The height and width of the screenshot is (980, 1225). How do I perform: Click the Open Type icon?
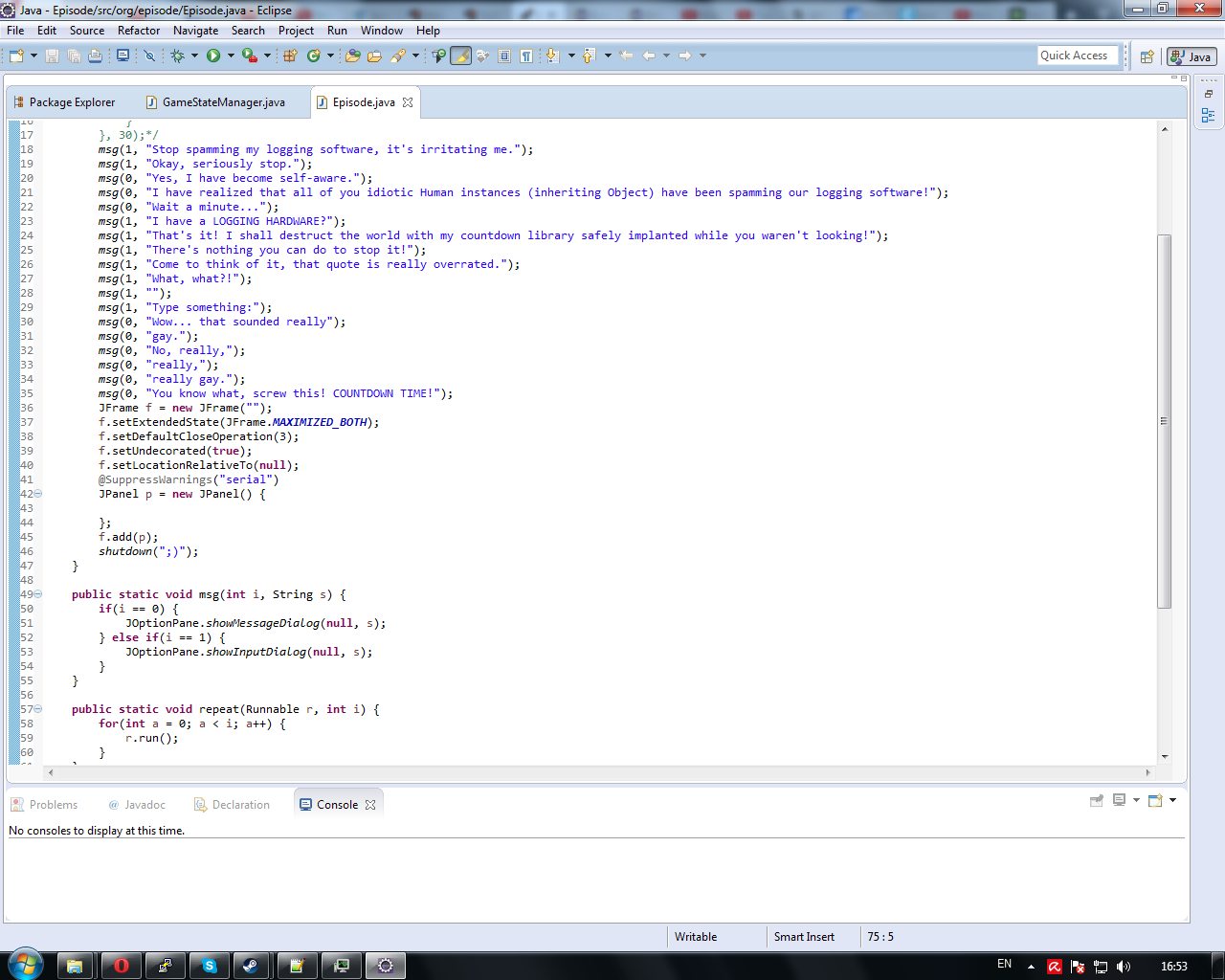click(353, 56)
